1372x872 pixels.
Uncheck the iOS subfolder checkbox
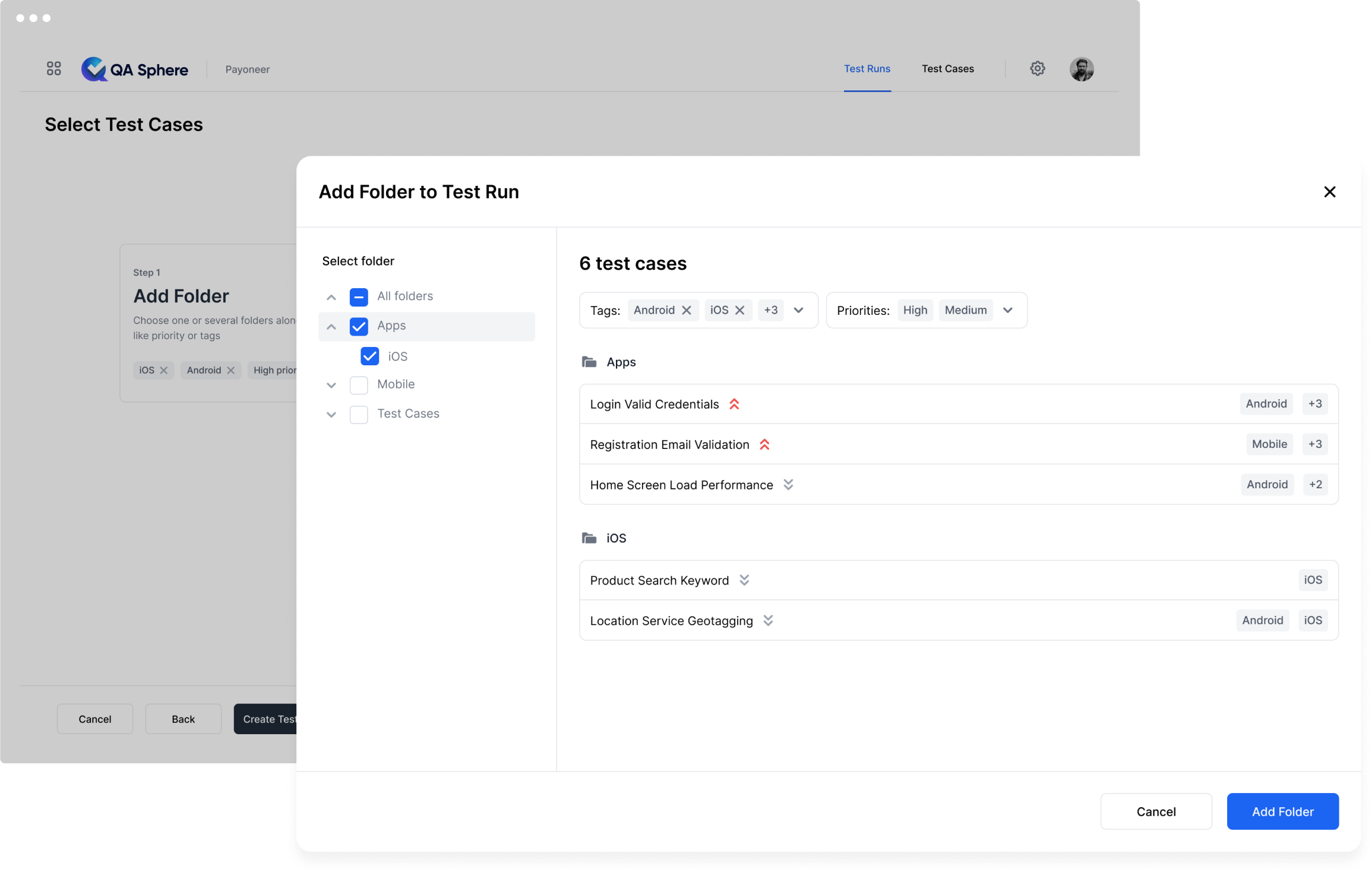(369, 356)
